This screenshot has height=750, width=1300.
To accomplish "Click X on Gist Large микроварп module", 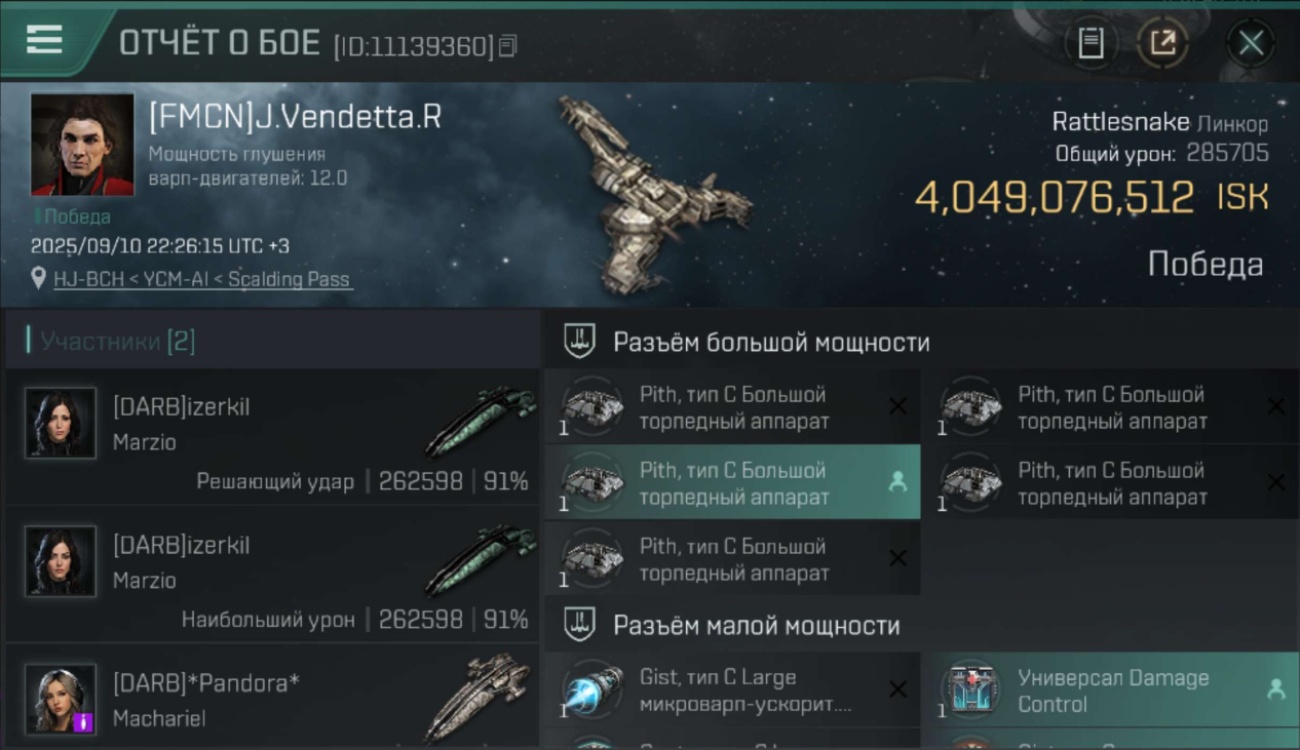I will (x=898, y=690).
